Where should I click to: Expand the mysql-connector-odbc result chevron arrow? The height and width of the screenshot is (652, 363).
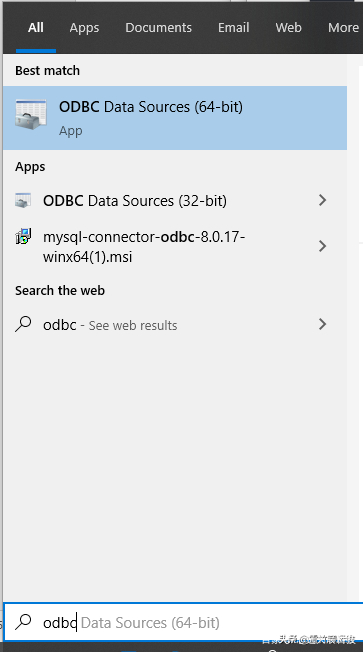point(322,246)
